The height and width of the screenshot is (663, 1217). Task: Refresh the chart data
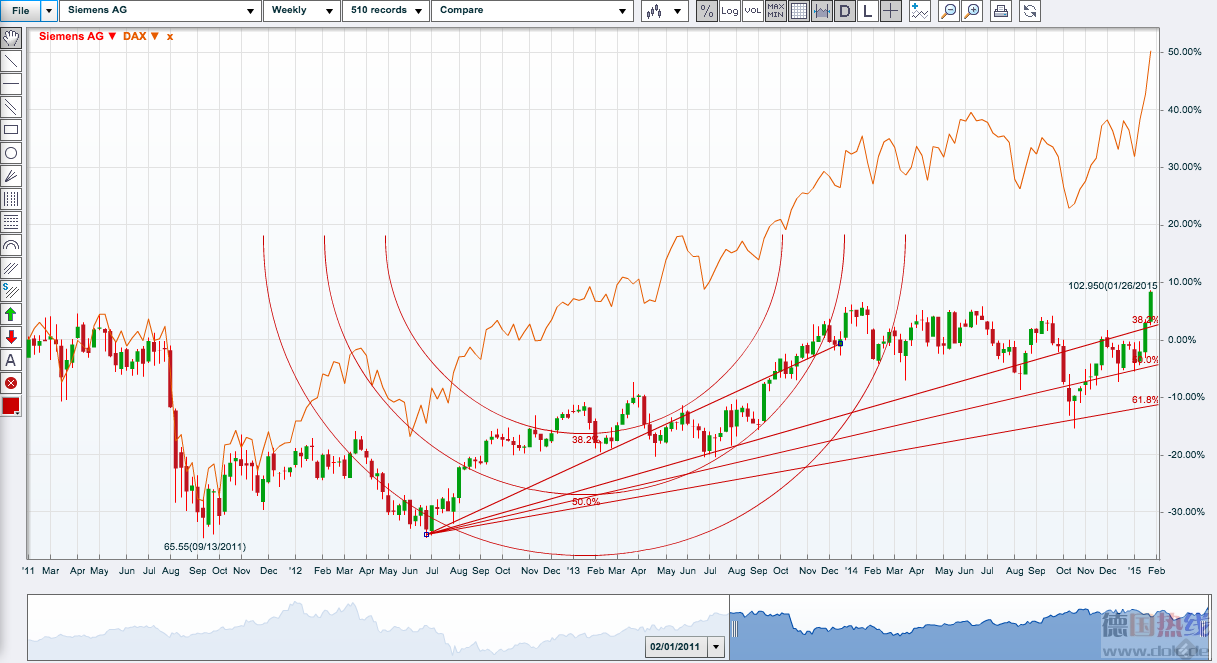point(1029,11)
